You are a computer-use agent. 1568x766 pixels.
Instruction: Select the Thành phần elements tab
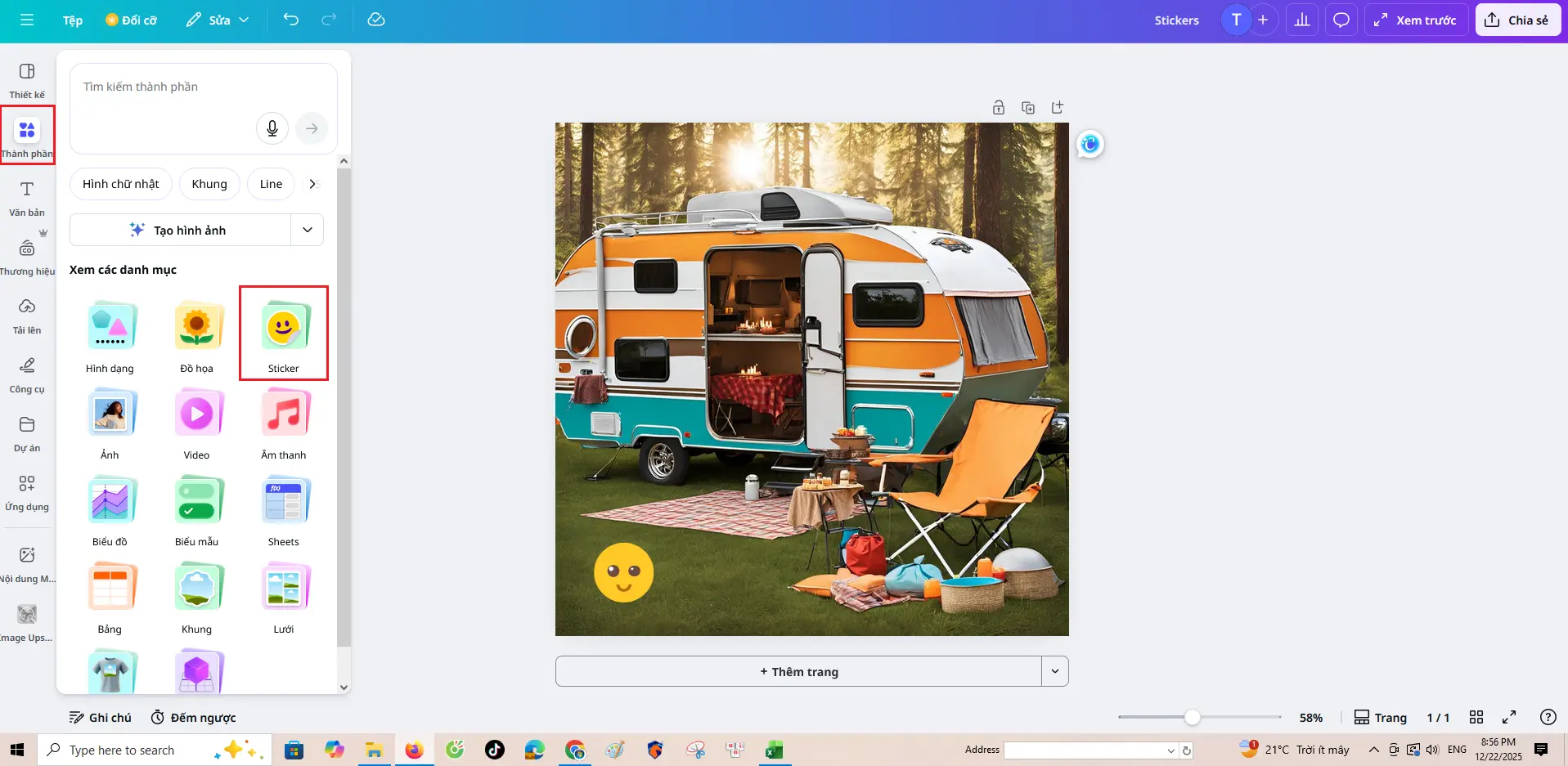point(27,136)
